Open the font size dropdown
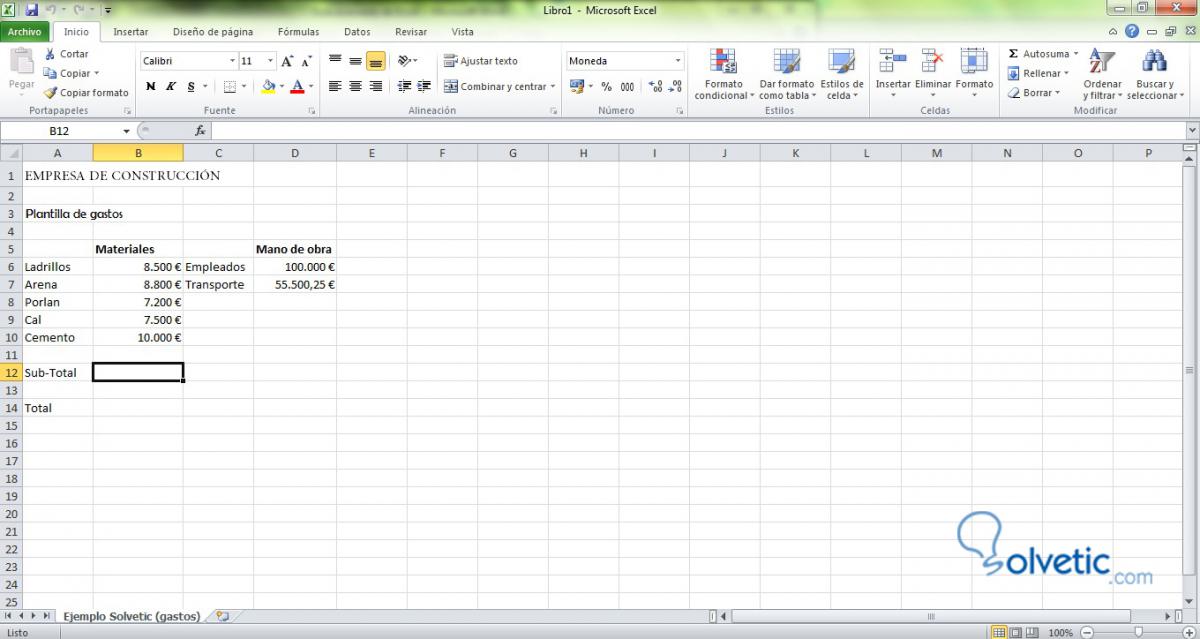This screenshot has width=1200, height=639. point(270,61)
